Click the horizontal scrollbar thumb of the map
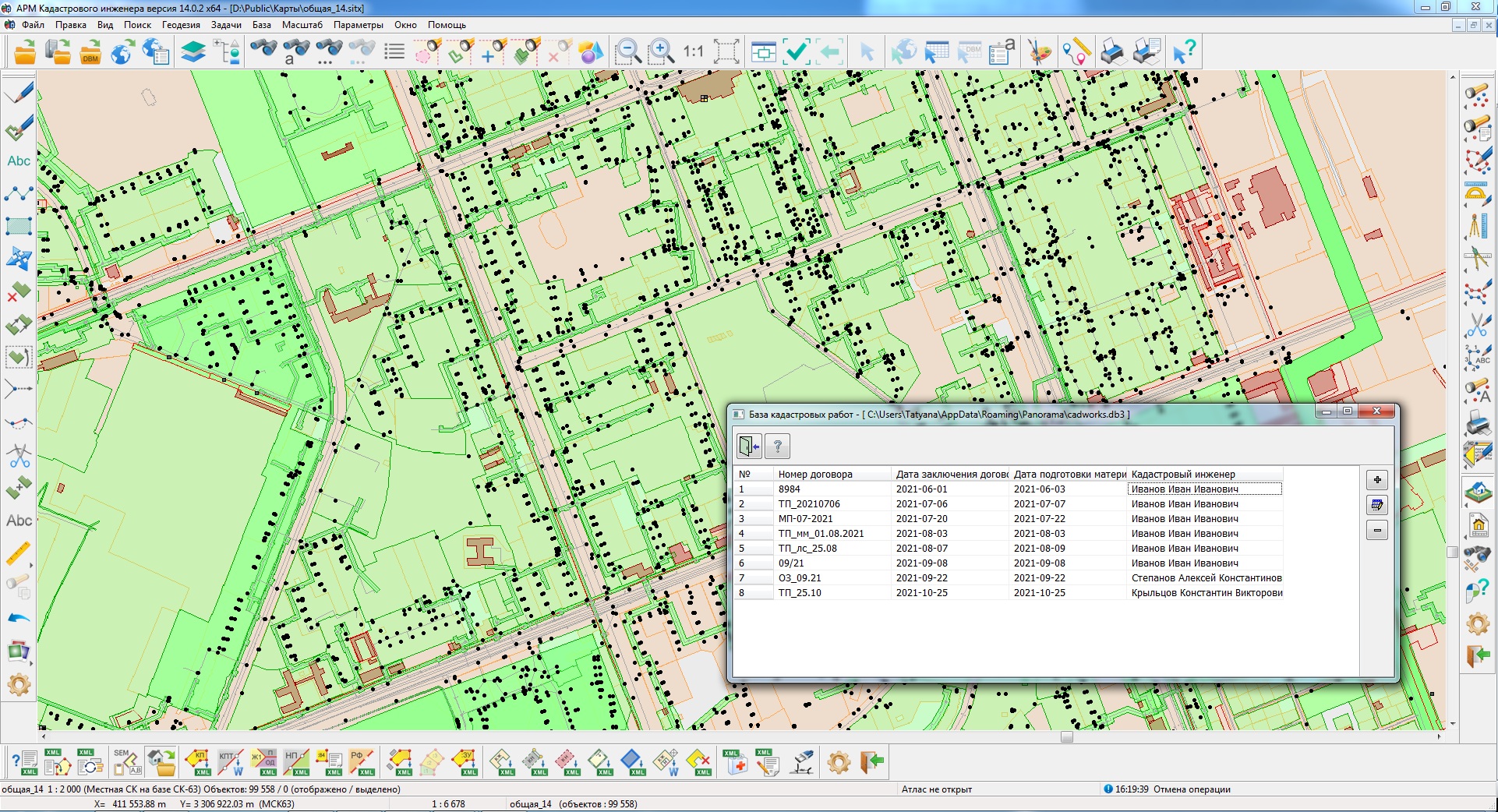This screenshot has width=1498, height=812. 1067,736
